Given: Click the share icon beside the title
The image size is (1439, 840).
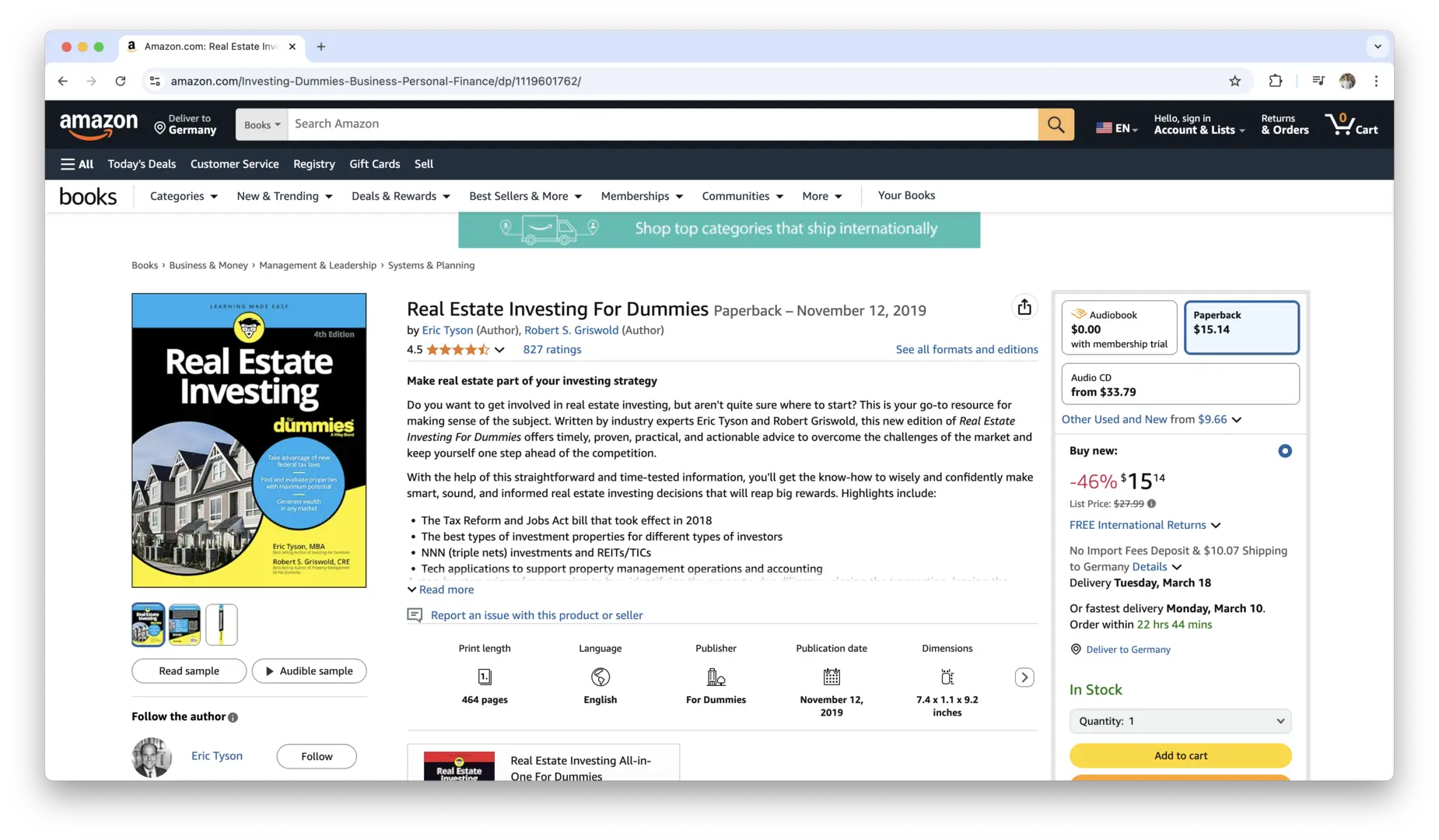Looking at the screenshot, I should click(1024, 307).
